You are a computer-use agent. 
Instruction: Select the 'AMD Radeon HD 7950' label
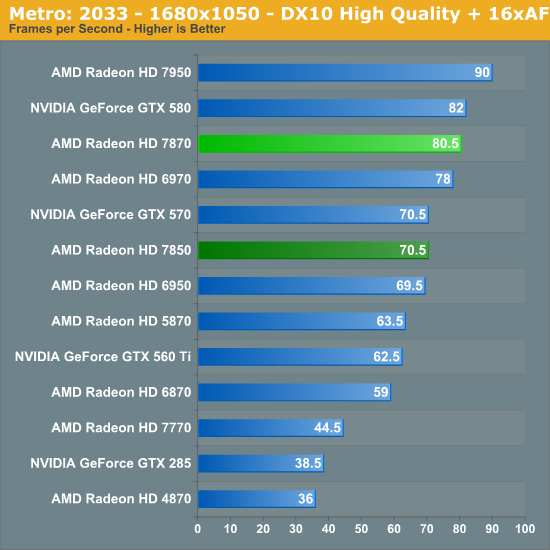(121, 73)
